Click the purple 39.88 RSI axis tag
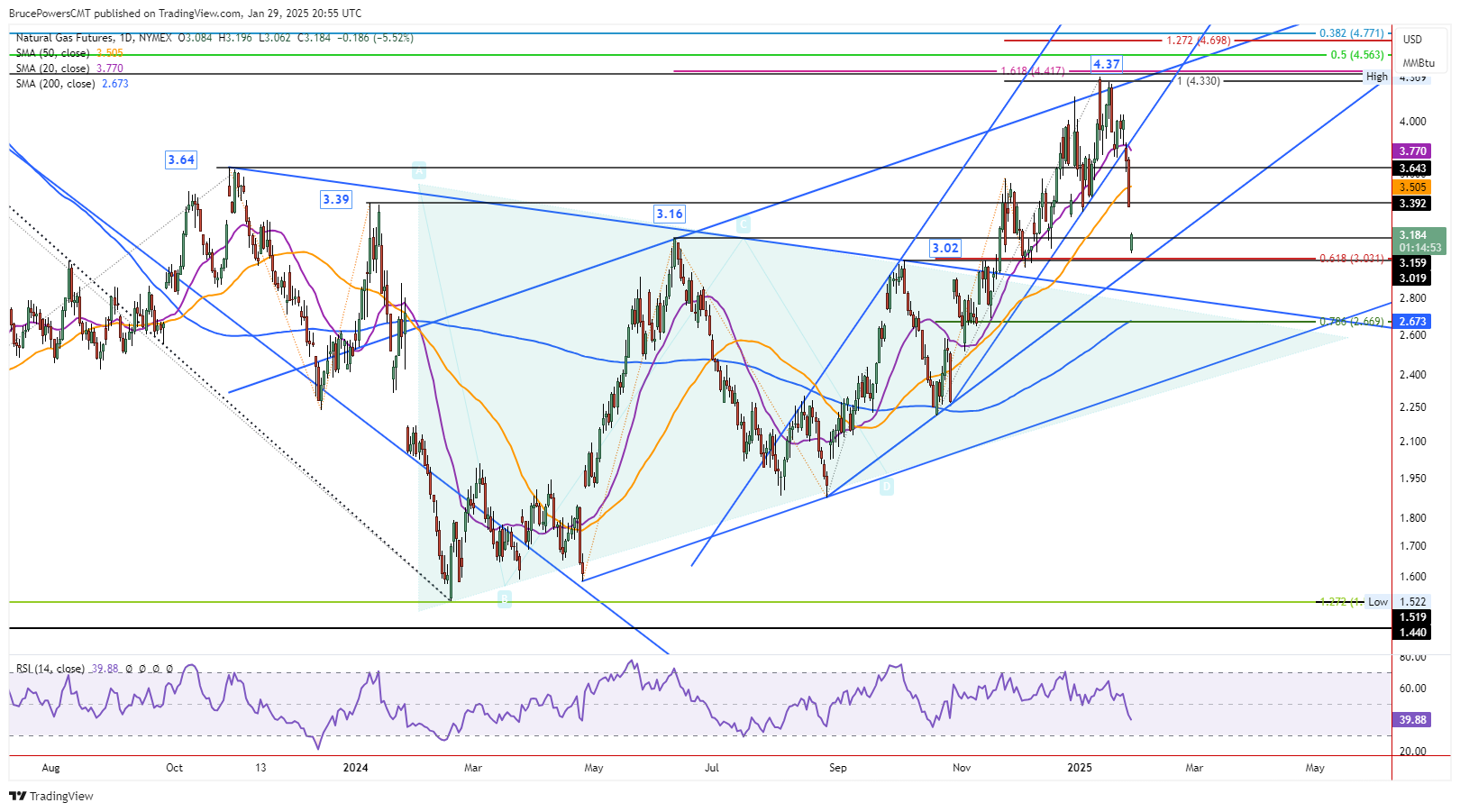This screenshot has height=812, width=1460. pos(1411,720)
